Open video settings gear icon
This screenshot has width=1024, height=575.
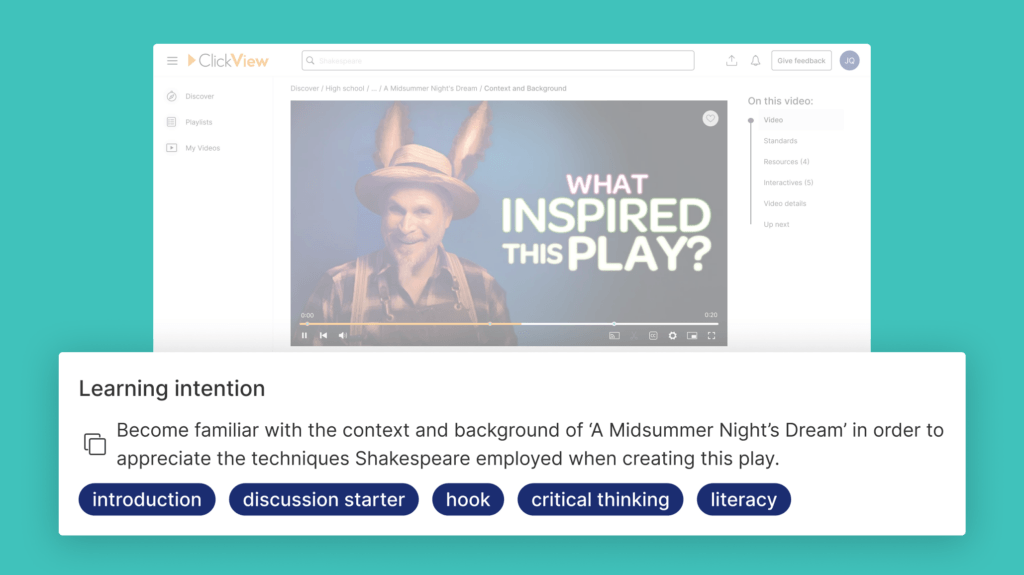672,336
